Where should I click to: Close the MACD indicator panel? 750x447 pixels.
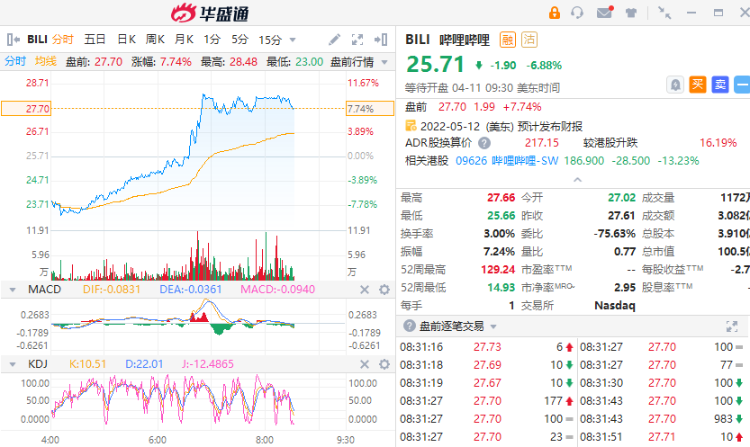(364, 290)
